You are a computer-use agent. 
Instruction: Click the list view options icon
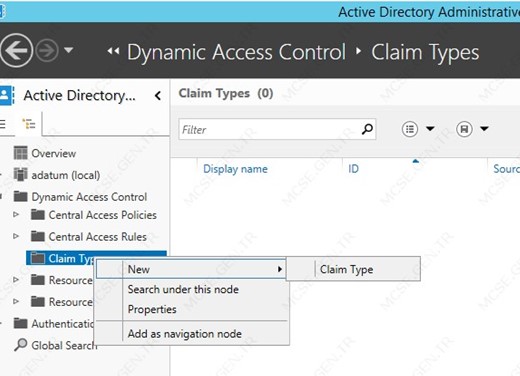[x=410, y=129]
